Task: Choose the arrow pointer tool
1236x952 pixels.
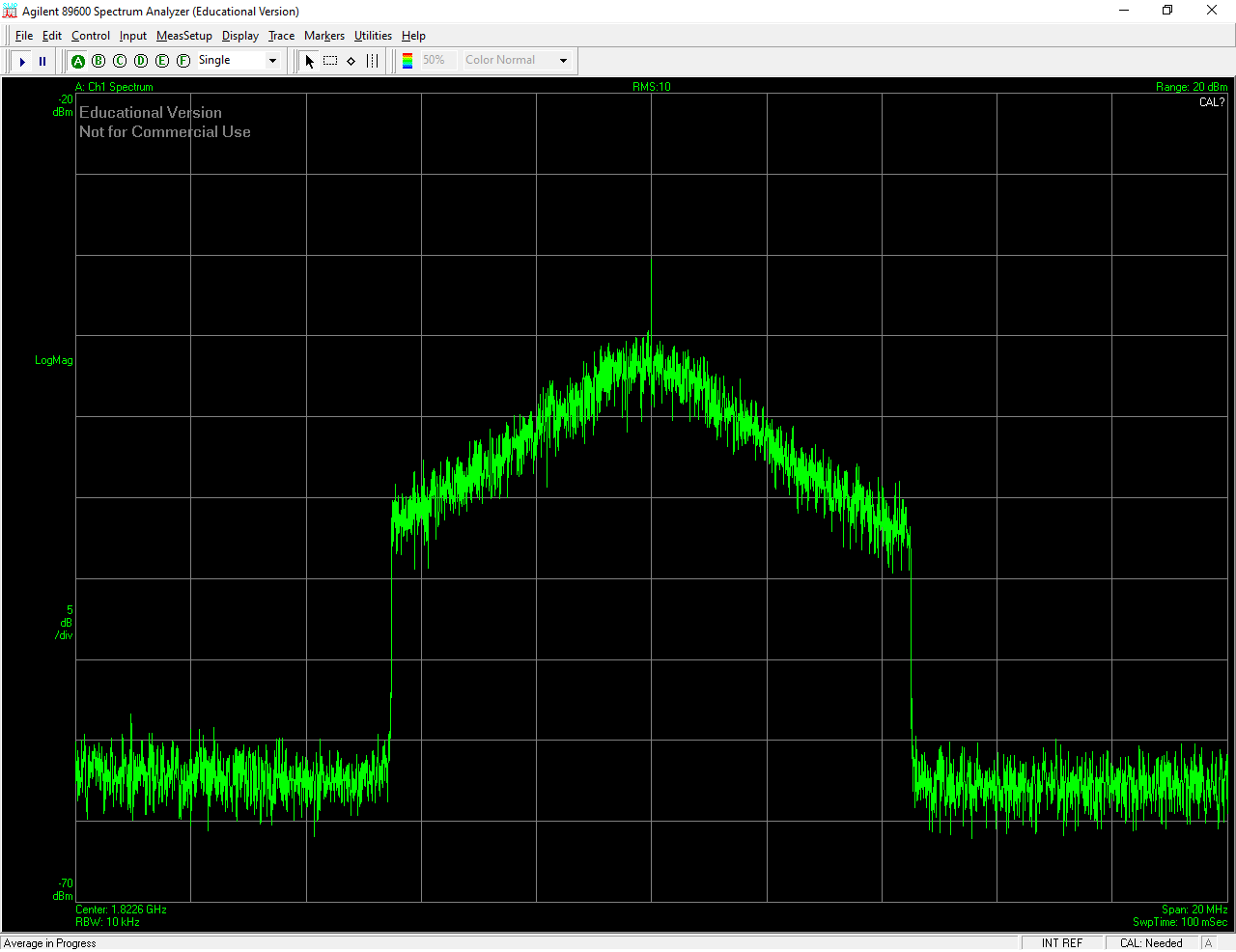Action: [309, 61]
